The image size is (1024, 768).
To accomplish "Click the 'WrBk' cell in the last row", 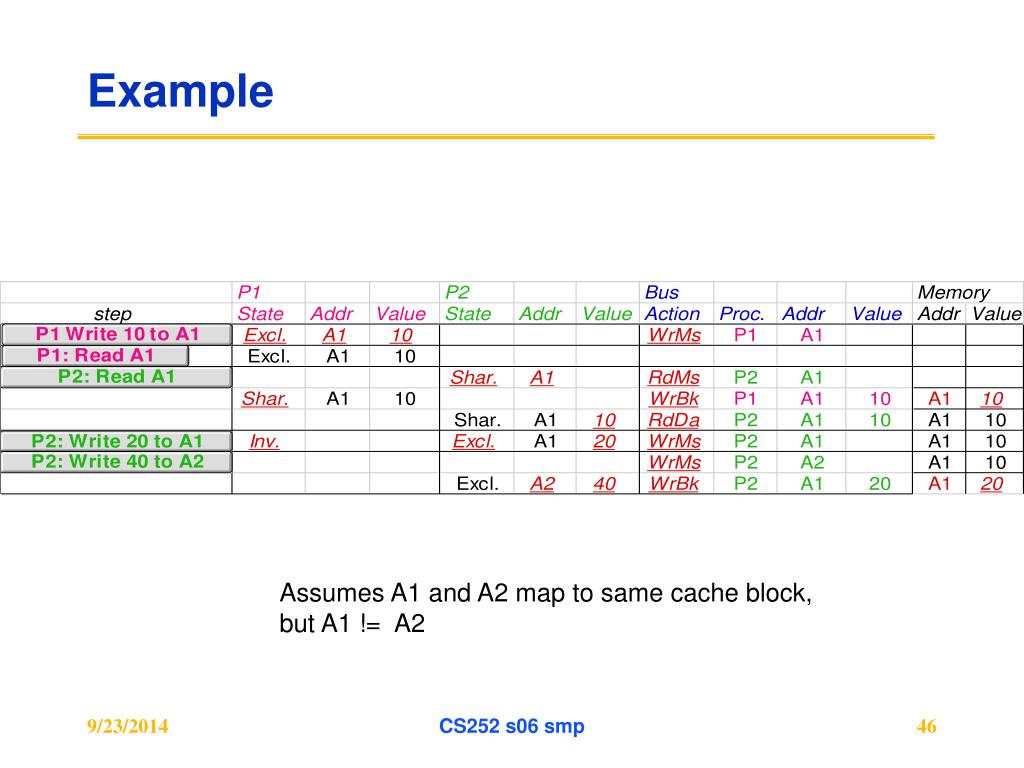I will point(674,484).
